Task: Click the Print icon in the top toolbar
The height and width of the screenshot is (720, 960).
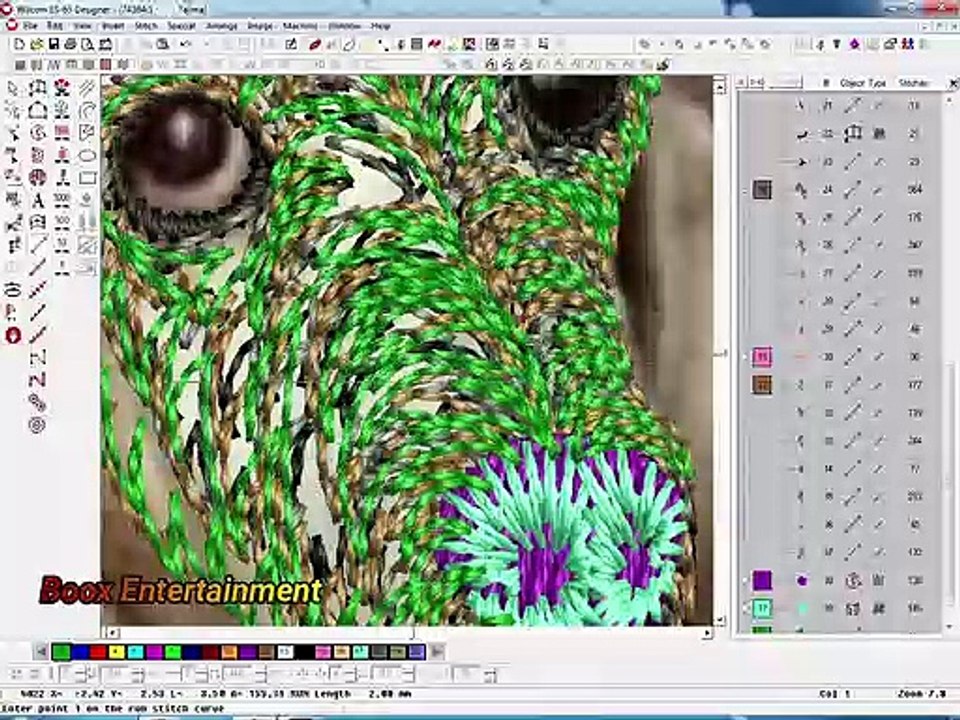Action: click(70, 44)
